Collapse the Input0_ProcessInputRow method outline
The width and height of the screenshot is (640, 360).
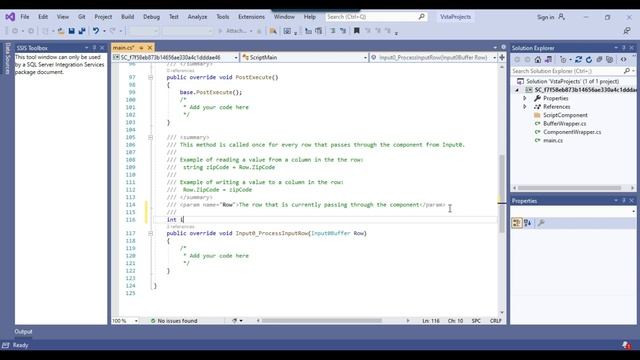pyautogui.click(x=150, y=233)
